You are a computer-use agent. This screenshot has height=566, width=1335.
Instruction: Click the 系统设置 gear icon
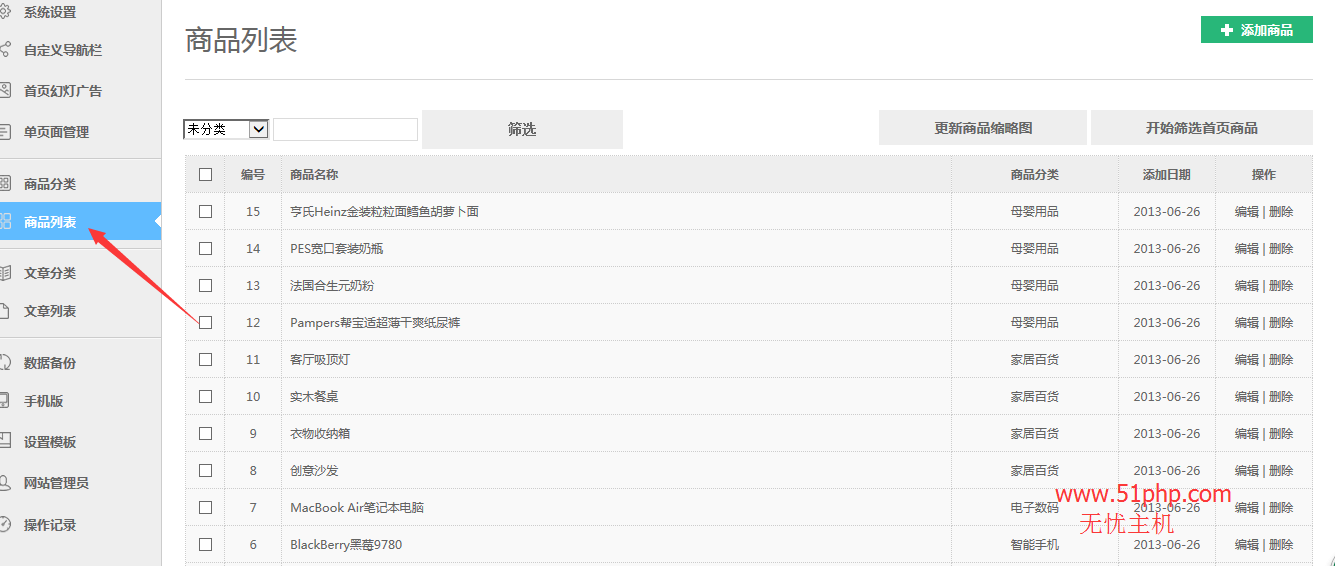[4, 12]
